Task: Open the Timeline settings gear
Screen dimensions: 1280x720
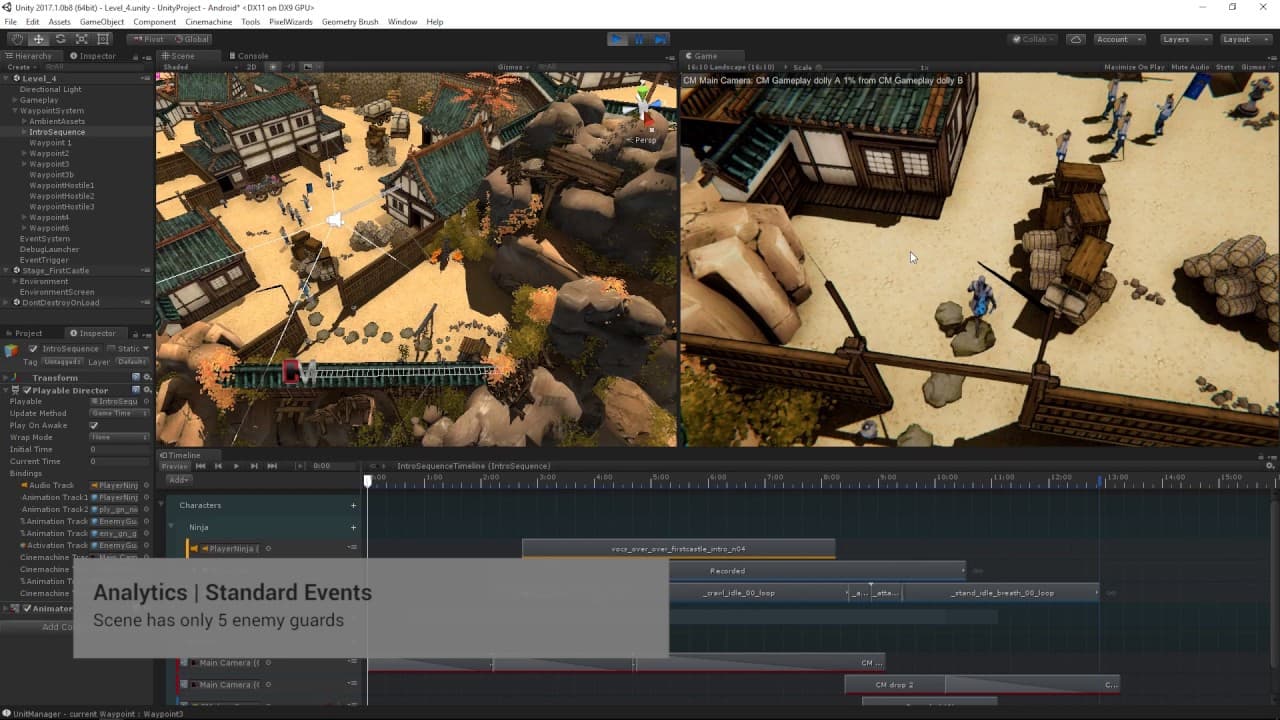Action: 1270,466
